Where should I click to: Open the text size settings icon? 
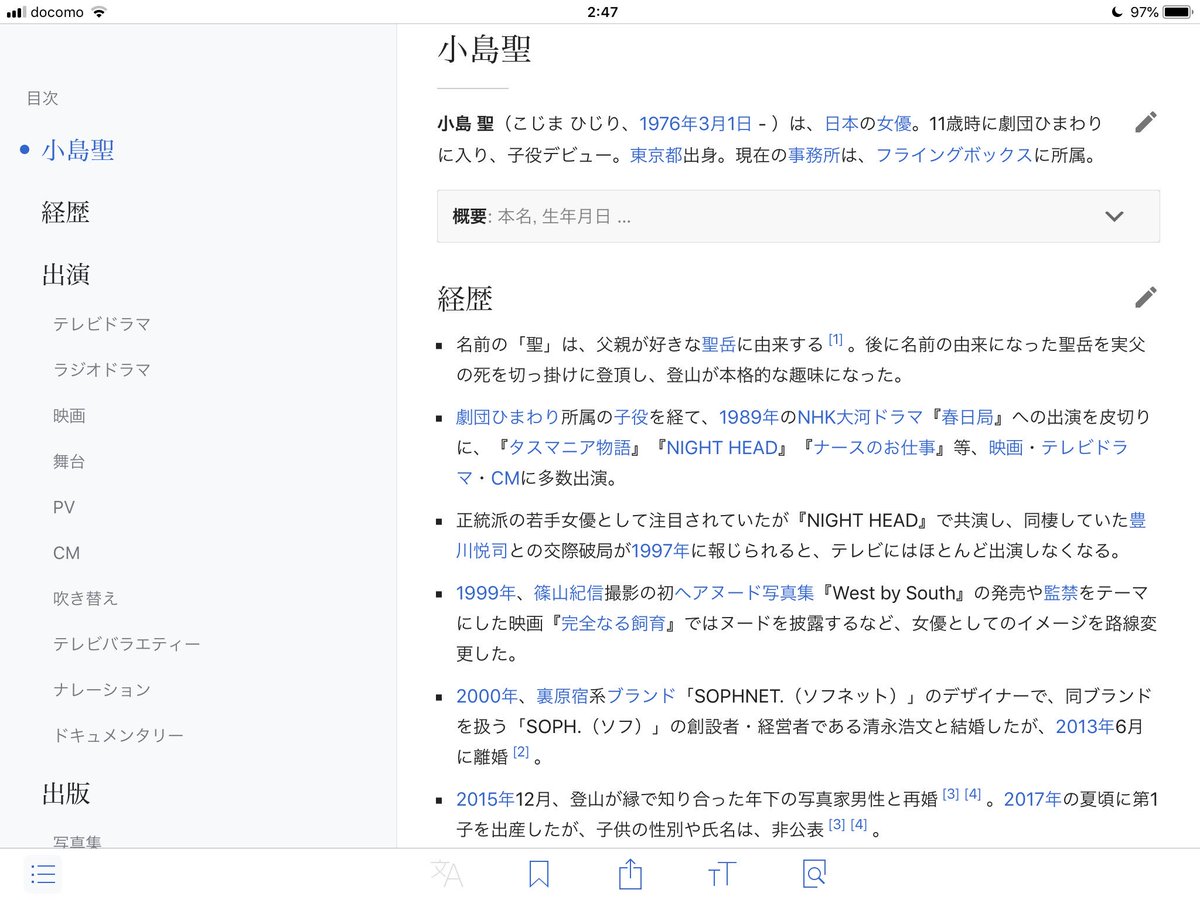[721, 875]
